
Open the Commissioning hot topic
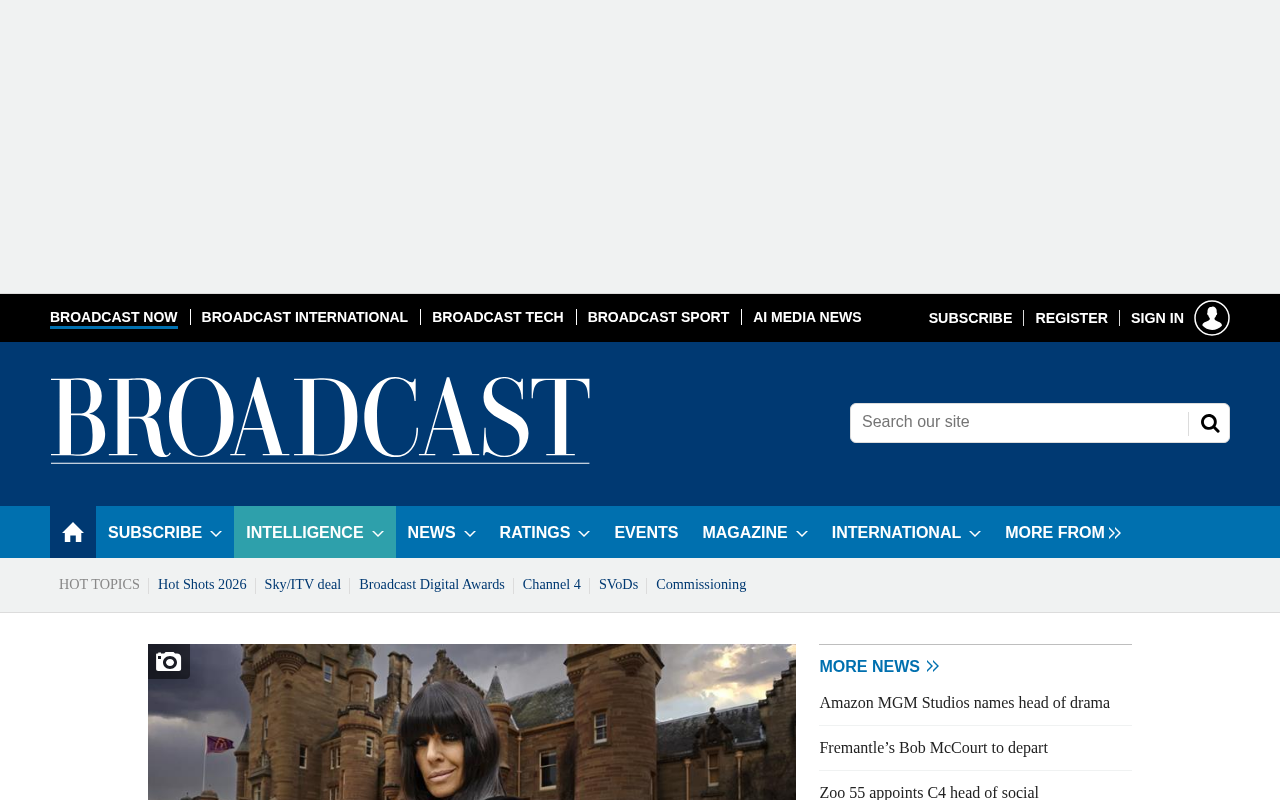tap(701, 585)
